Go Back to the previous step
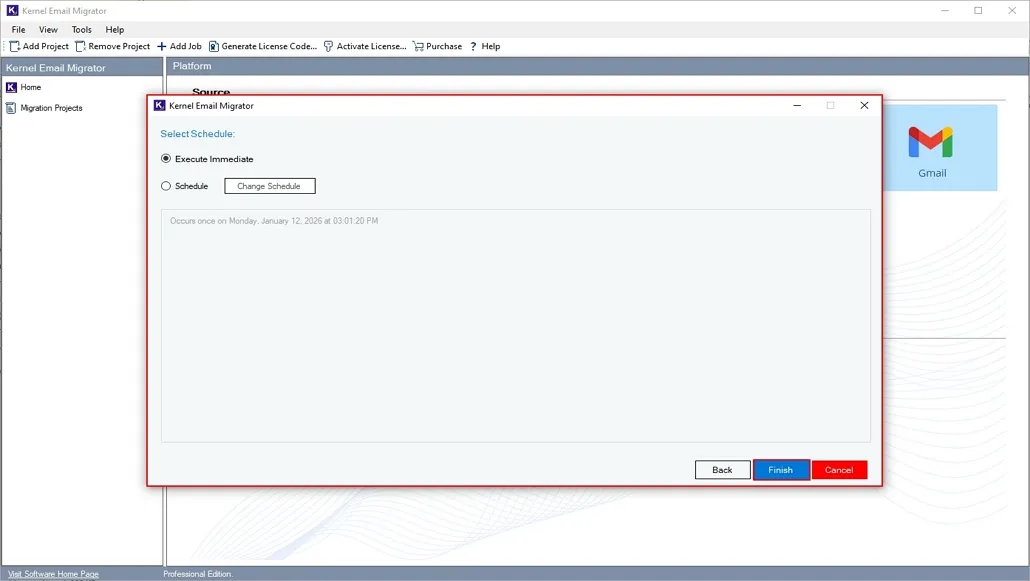 pyautogui.click(x=722, y=469)
